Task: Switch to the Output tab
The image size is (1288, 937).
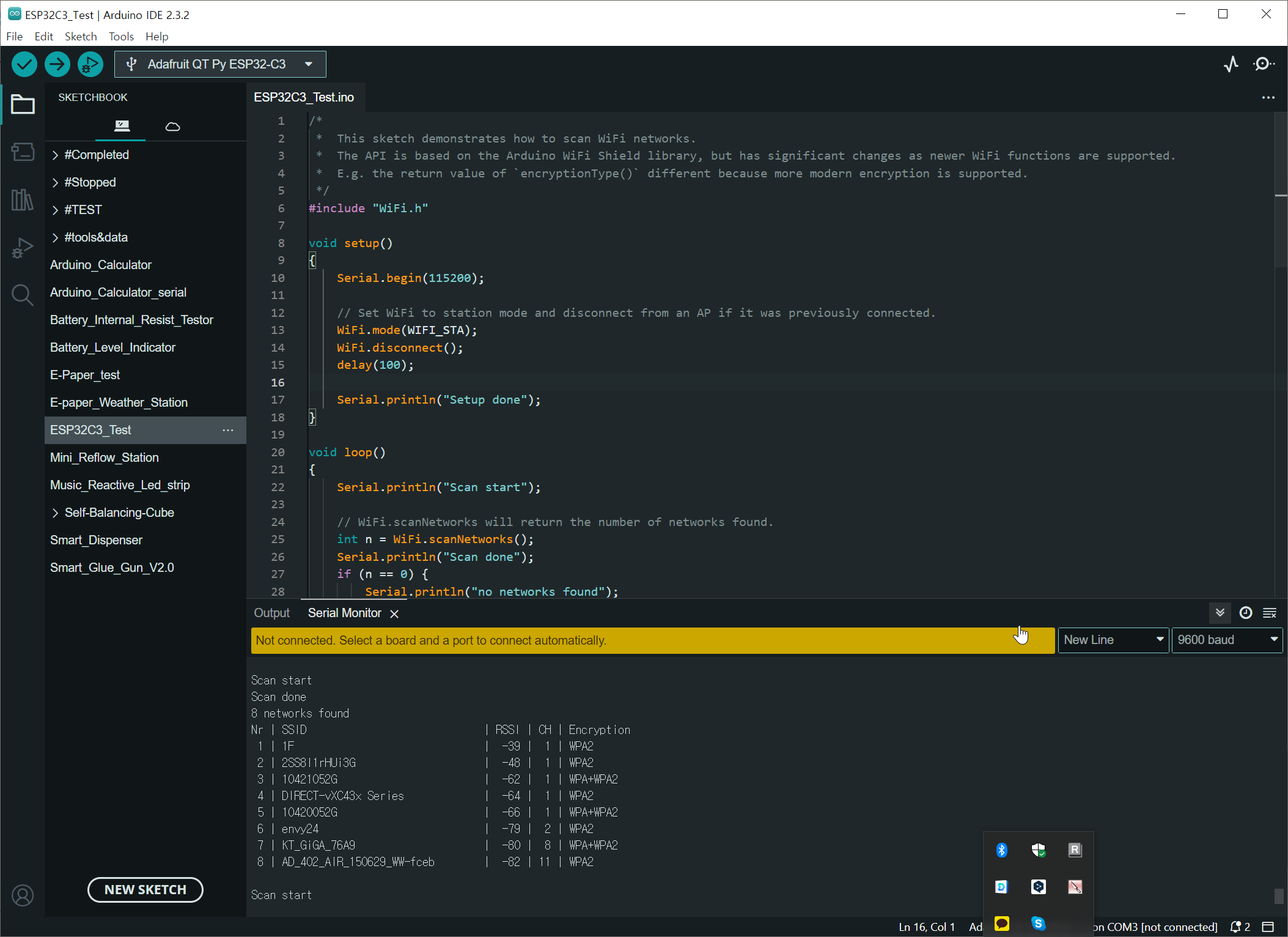Action: pyautogui.click(x=271, y=613)
